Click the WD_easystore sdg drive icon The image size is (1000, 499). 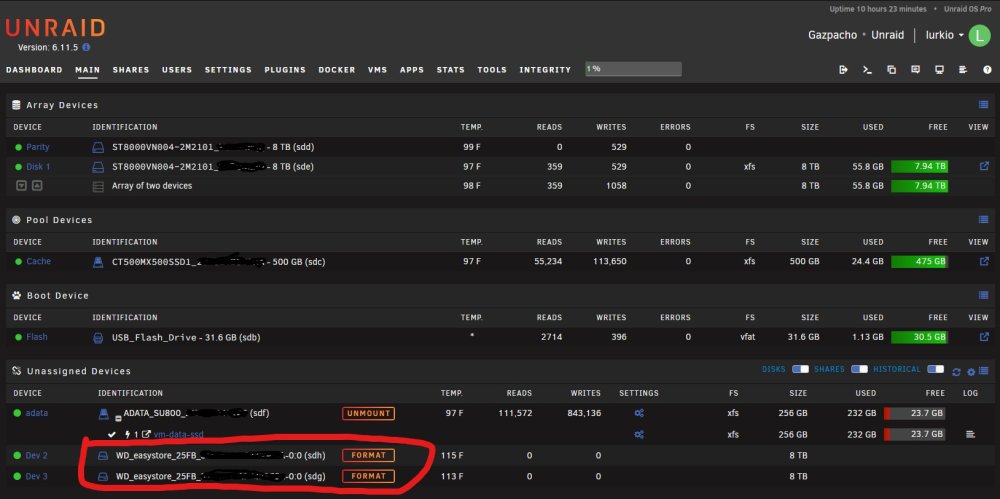coord(103,477)
